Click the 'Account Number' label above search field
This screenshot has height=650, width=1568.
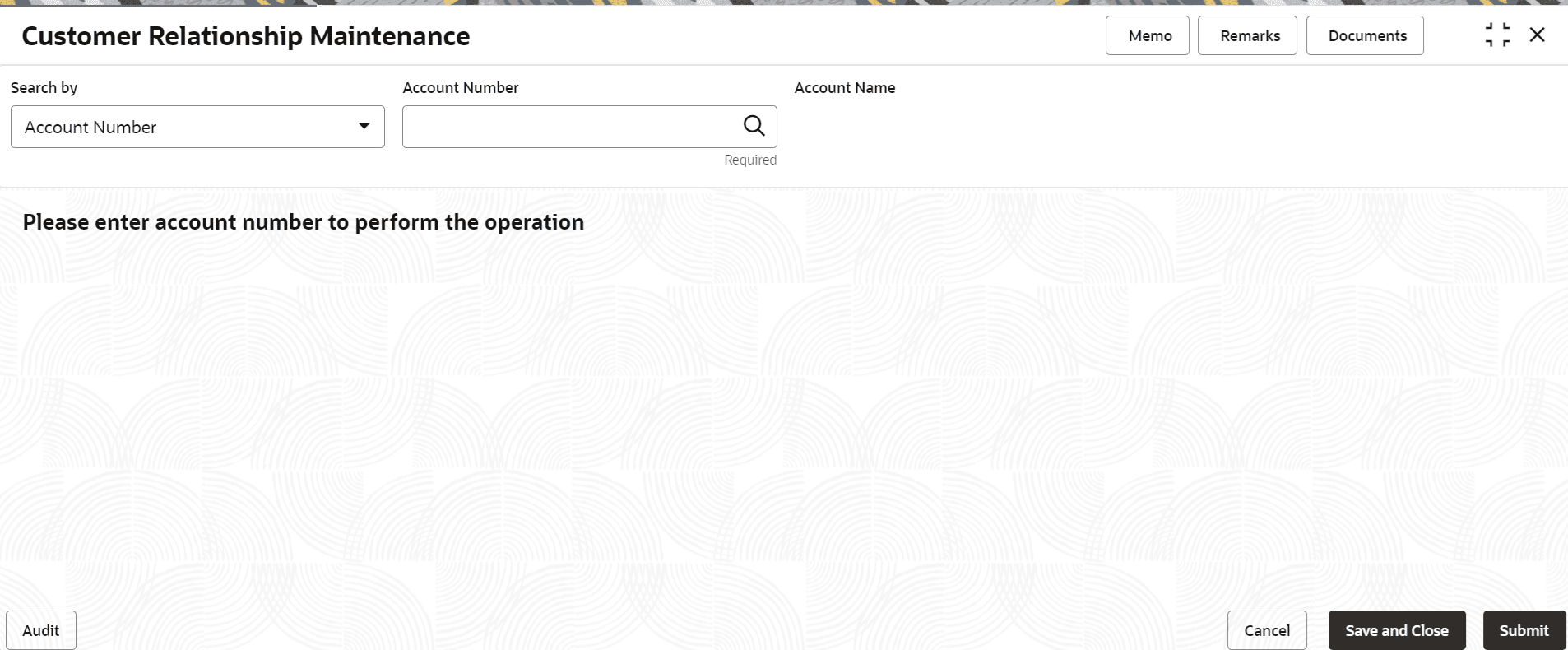(461, 87)
